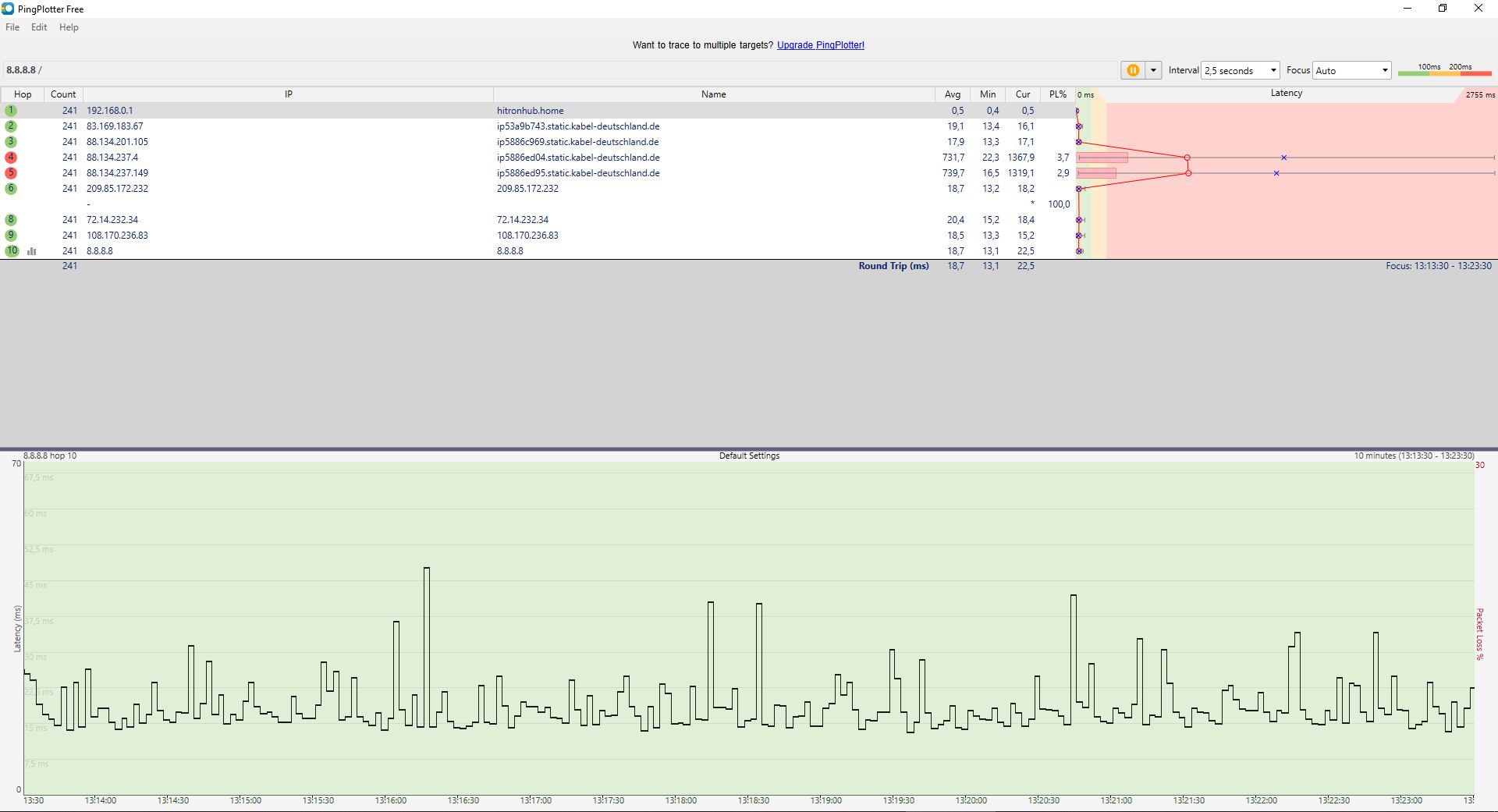Open the File menu
The width and height of the screenshot is (1498, 812).
click(12, 27)
